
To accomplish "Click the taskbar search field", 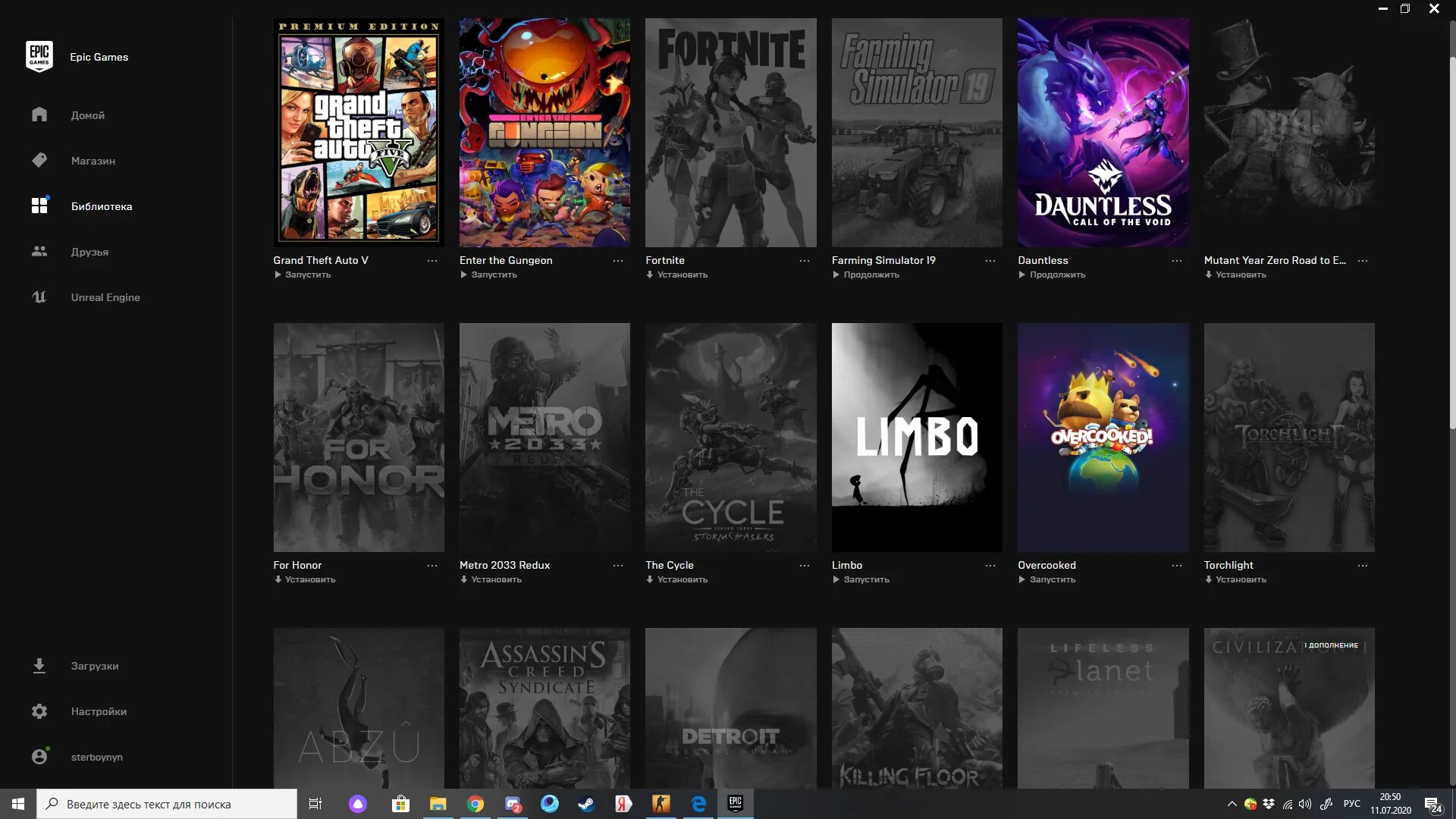I will tap(167, 804).
